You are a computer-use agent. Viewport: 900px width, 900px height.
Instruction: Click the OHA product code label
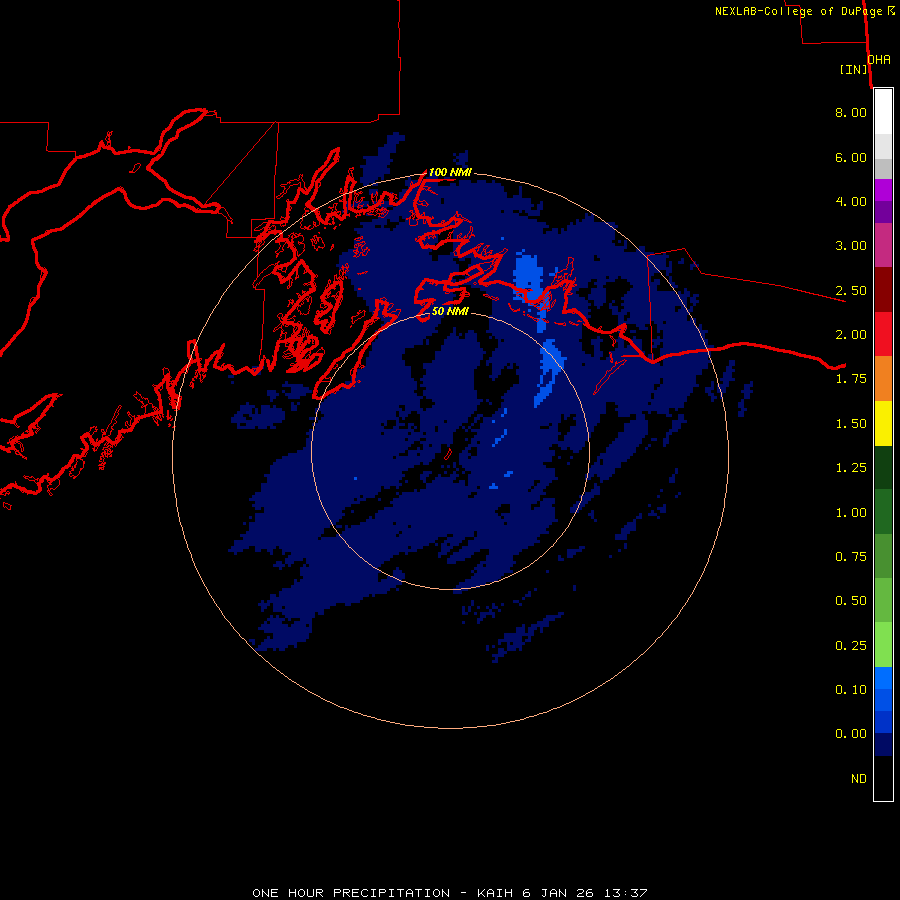(879, 59)
